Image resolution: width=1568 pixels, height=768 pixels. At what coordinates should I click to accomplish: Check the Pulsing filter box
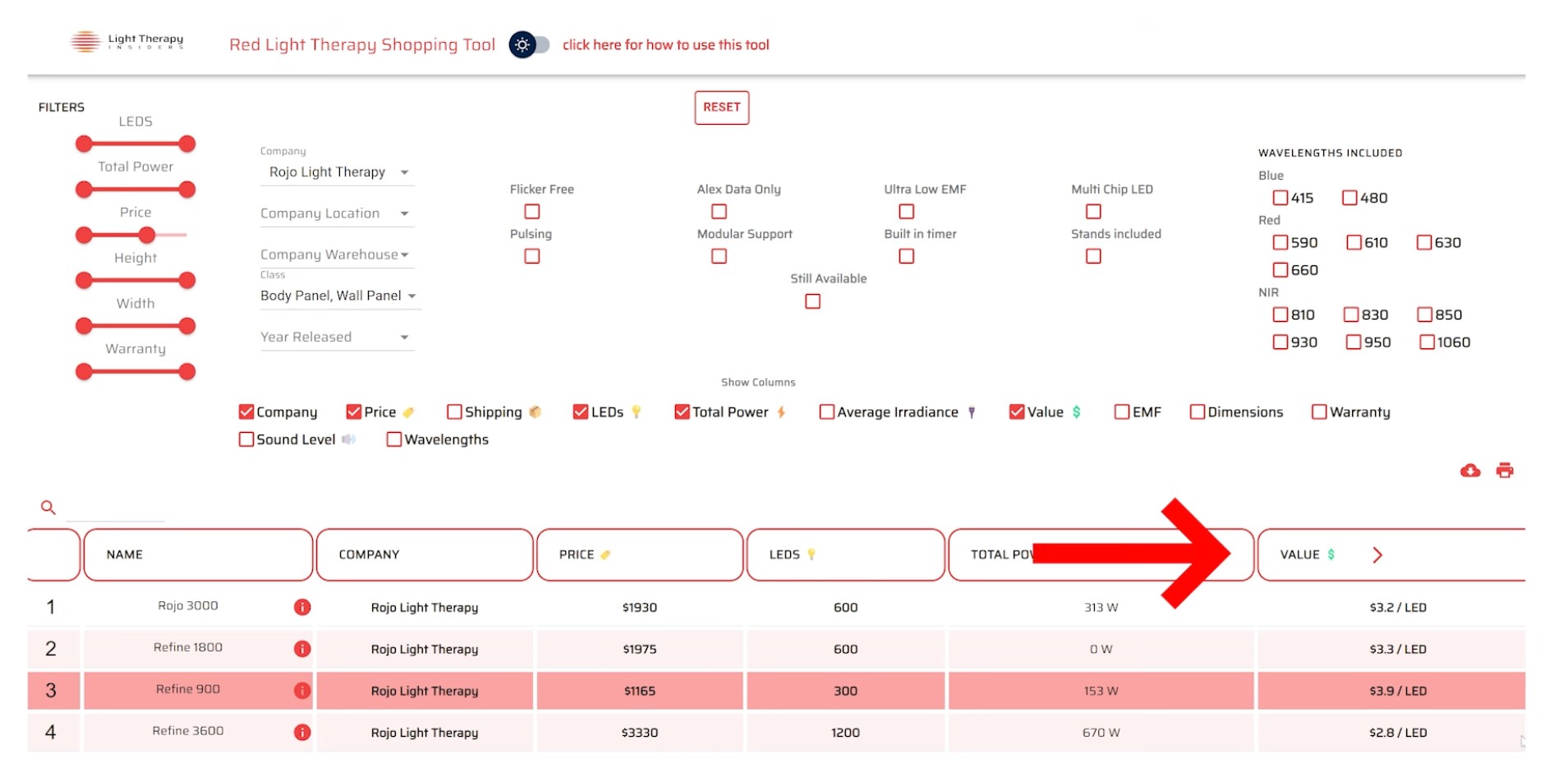click(532, 256)
